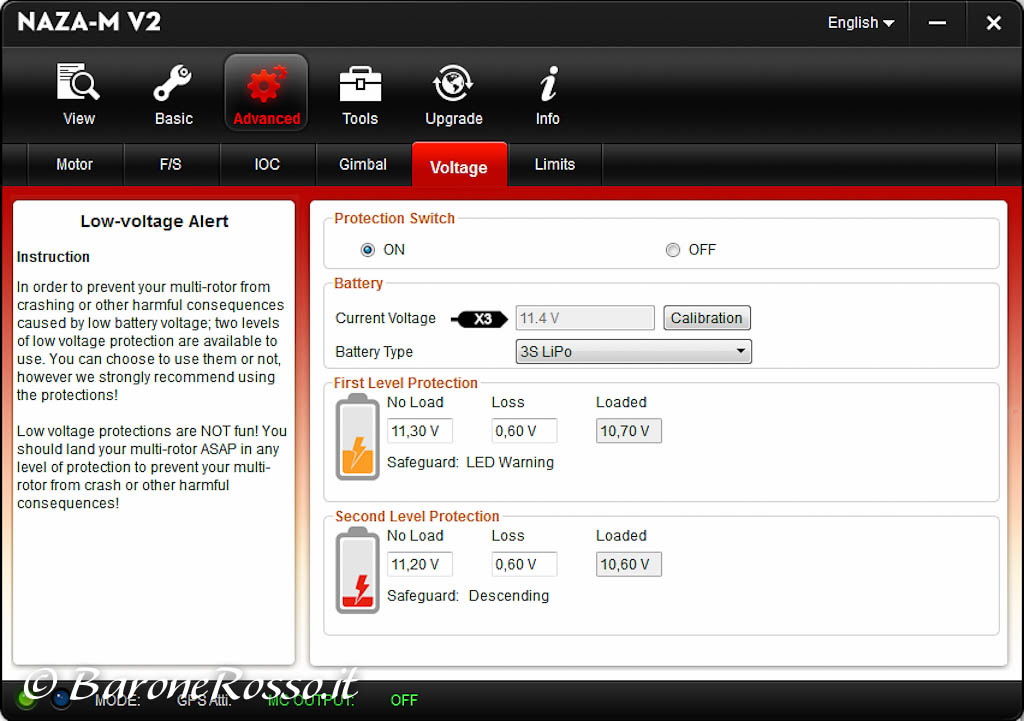Open the Tools toolbox icon

coord(360,85)
